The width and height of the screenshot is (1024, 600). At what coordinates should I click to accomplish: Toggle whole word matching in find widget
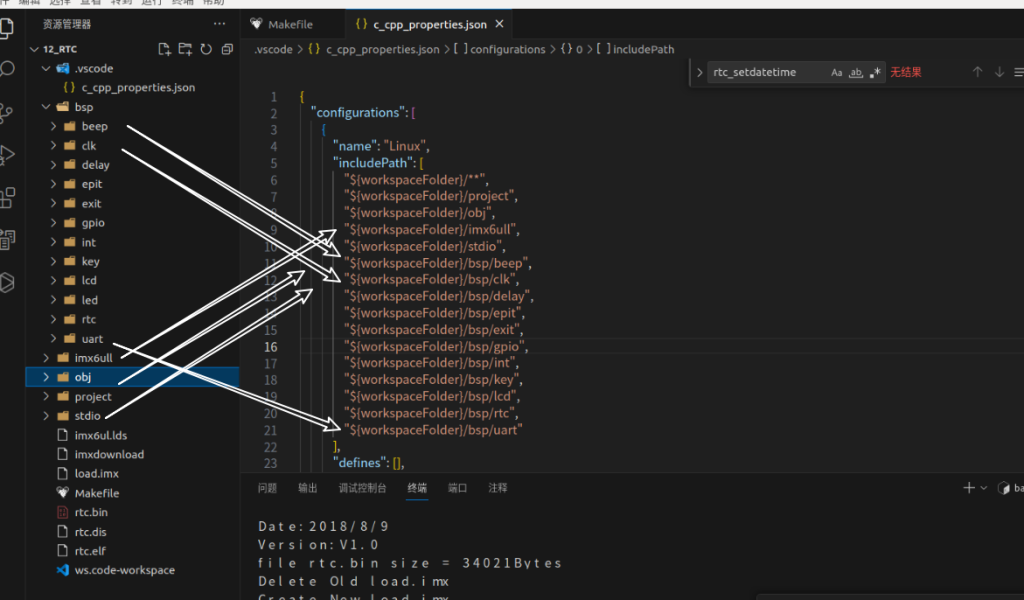[x=855, y=72]
